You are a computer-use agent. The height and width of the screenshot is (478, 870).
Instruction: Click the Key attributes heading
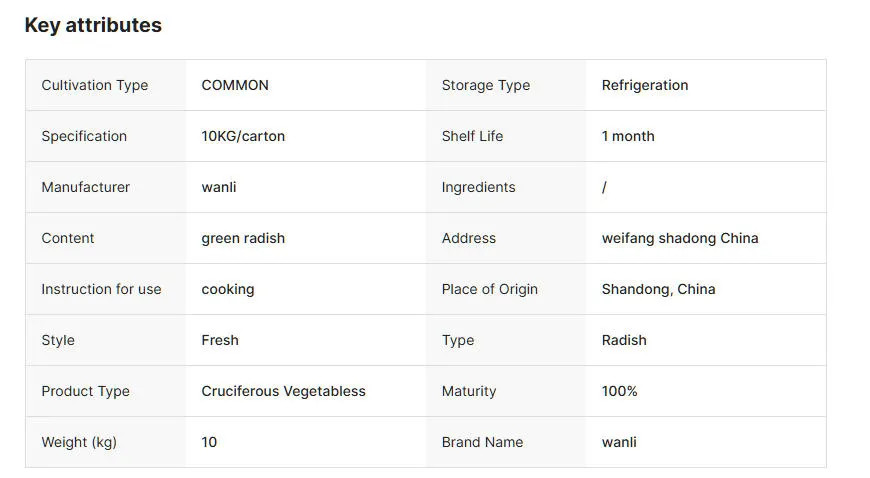click(93, 26)
